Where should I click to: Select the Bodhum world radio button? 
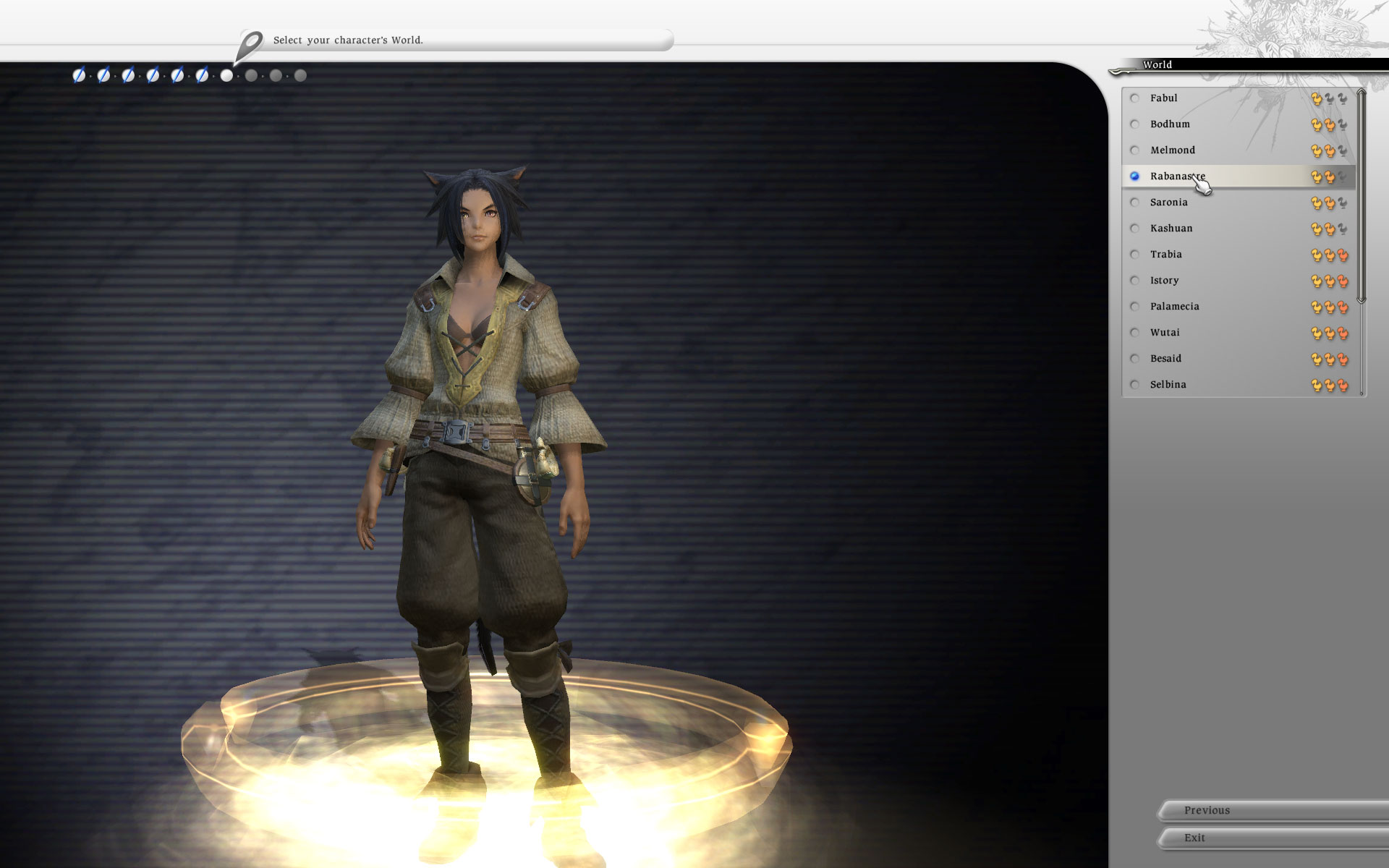pos(1134,124)
